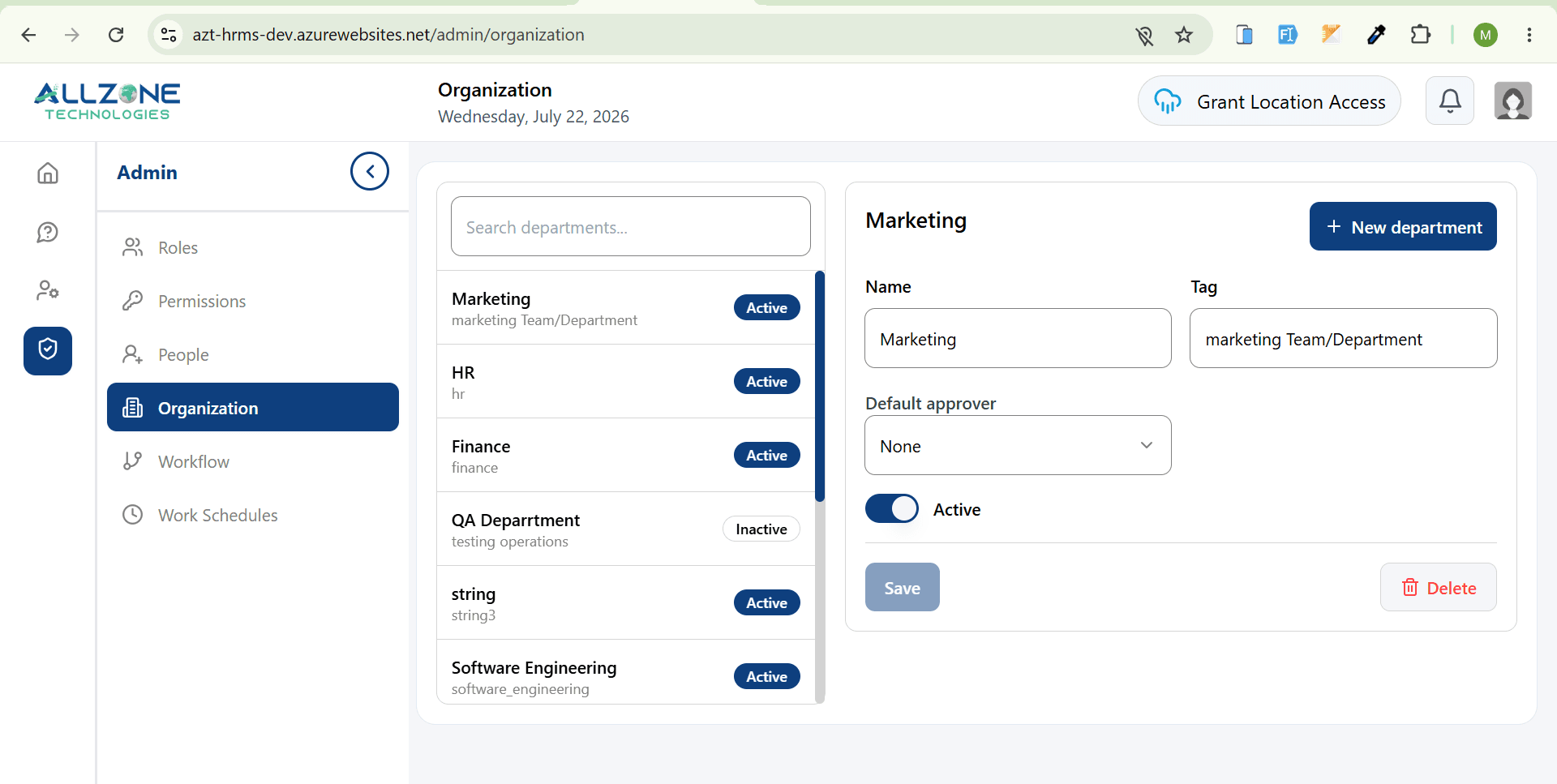The image size is (1557, 784).
Task: Click the department list scrollbar
Action: [x=820, y=387]
